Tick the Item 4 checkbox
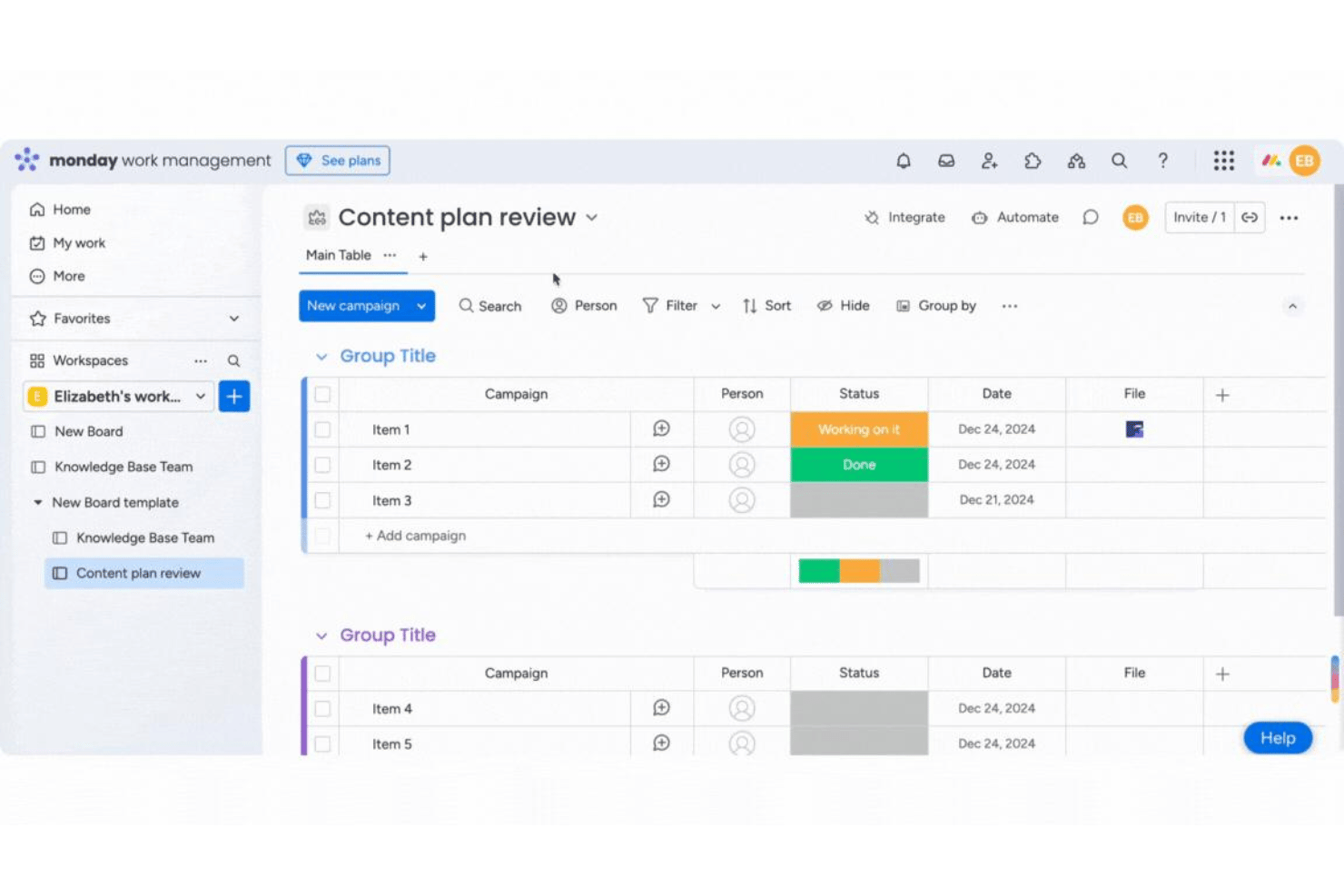This screenshot has width=1344, height=896. point(322,709)
